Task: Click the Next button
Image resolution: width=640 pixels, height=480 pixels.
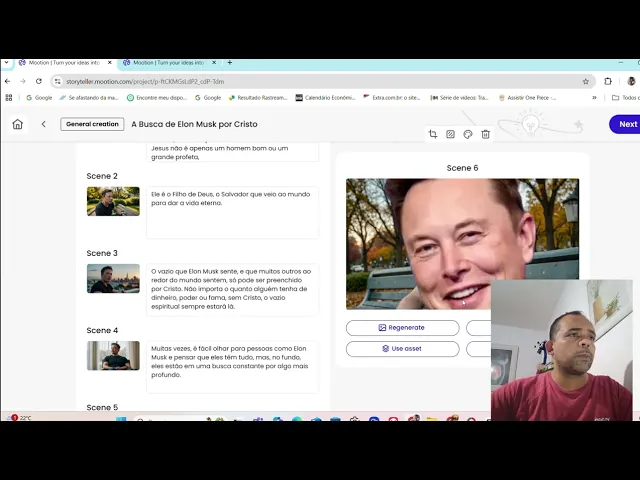Action: [x=625, y=124]
